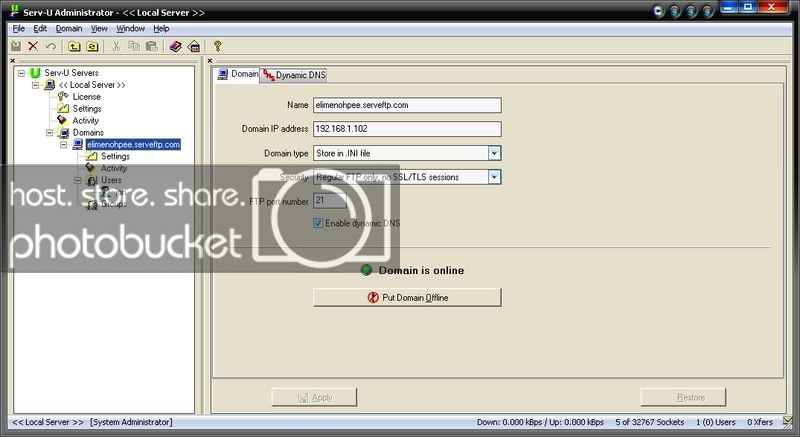Collapse the Users tree node
This screenshot has height=437, width=800.
point(78,180)
